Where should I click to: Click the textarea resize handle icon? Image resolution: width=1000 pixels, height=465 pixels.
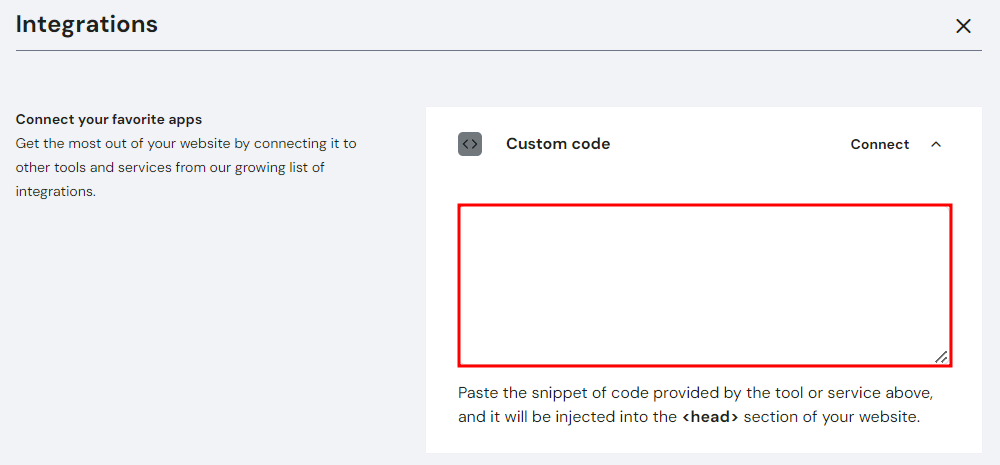click(x=941, y=357)
